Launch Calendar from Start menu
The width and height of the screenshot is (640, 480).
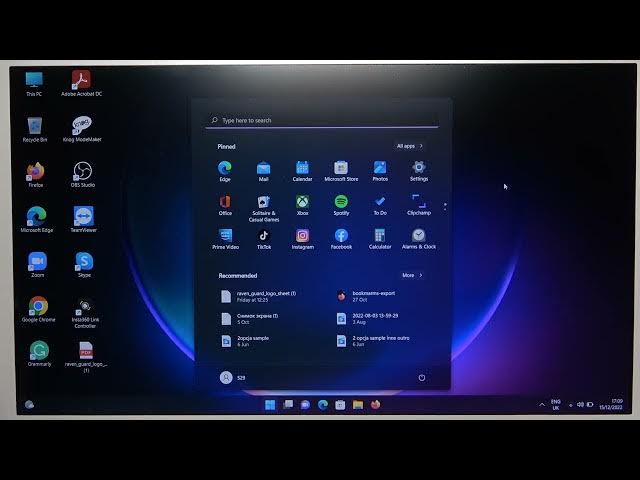pos(302,171)
